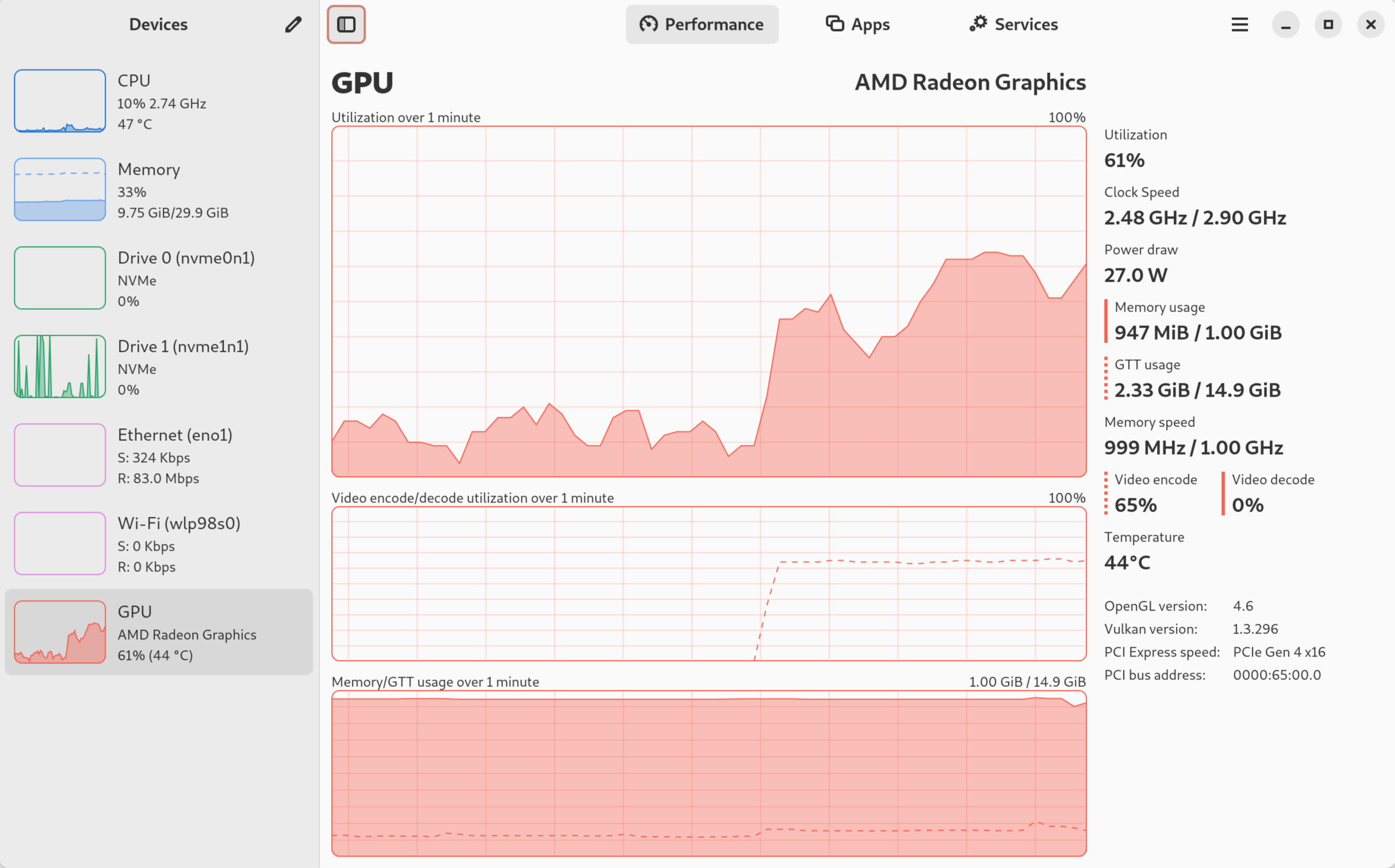Click '61% (44 °C)' GPU sidebar value
Screen dimensions: 1395x868
[x=155, y=655]
